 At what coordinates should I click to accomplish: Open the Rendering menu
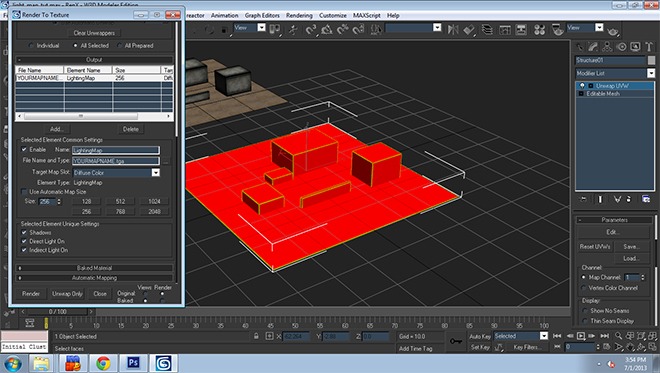coord(299,16)
